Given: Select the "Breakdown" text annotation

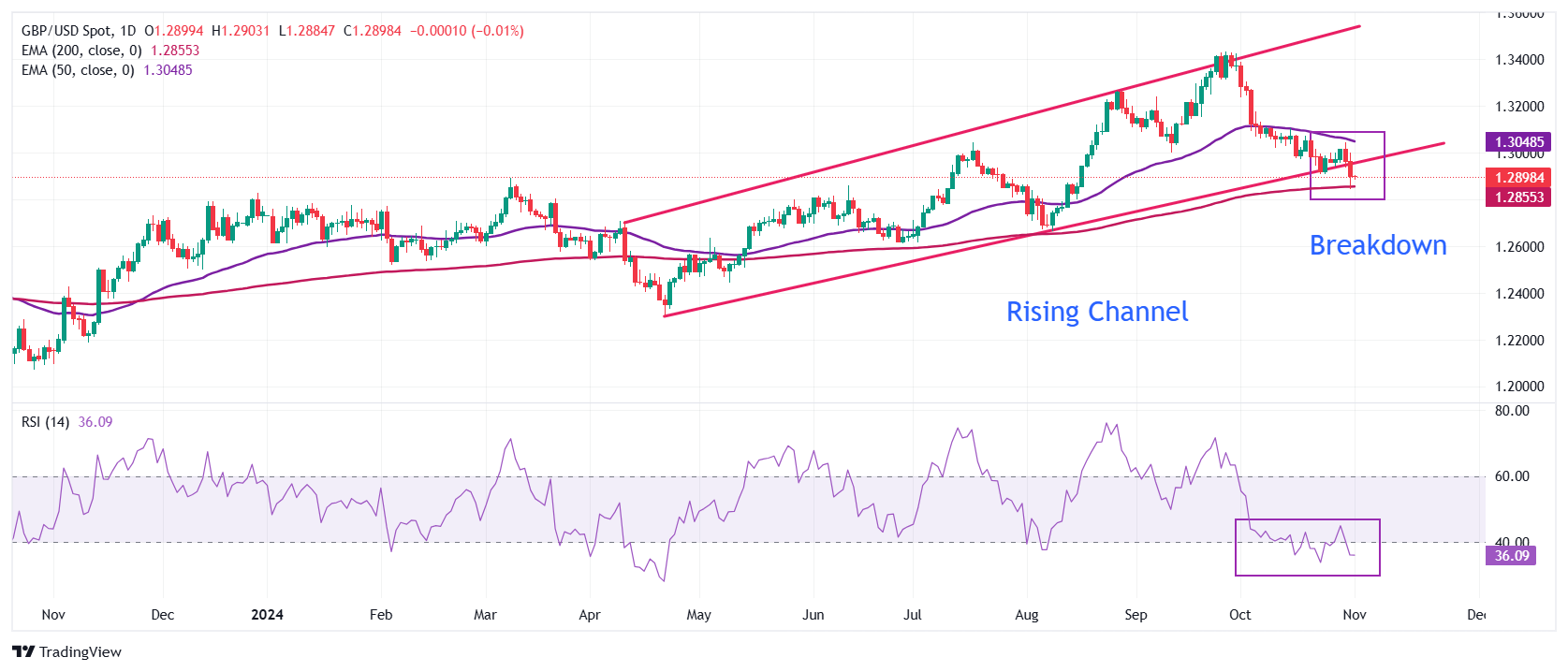Looking at the screenshot, I should (x=1377, y=245).
